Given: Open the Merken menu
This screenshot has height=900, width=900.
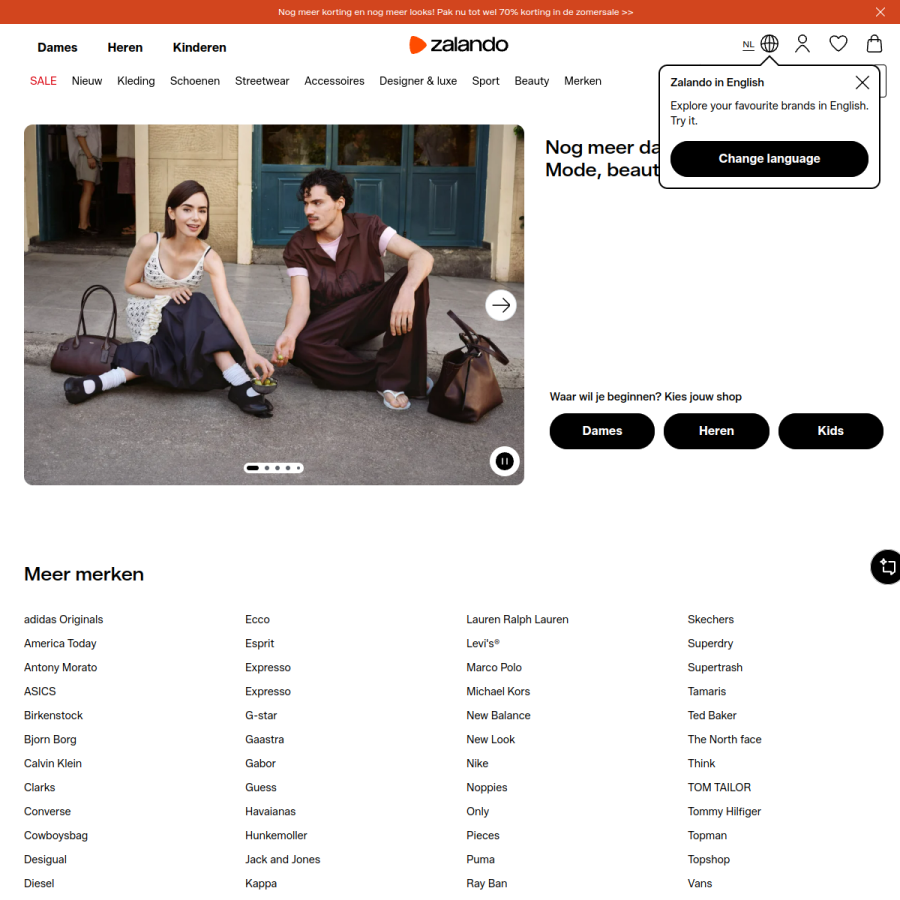Looking at the screenshot, I should point(583,81).
